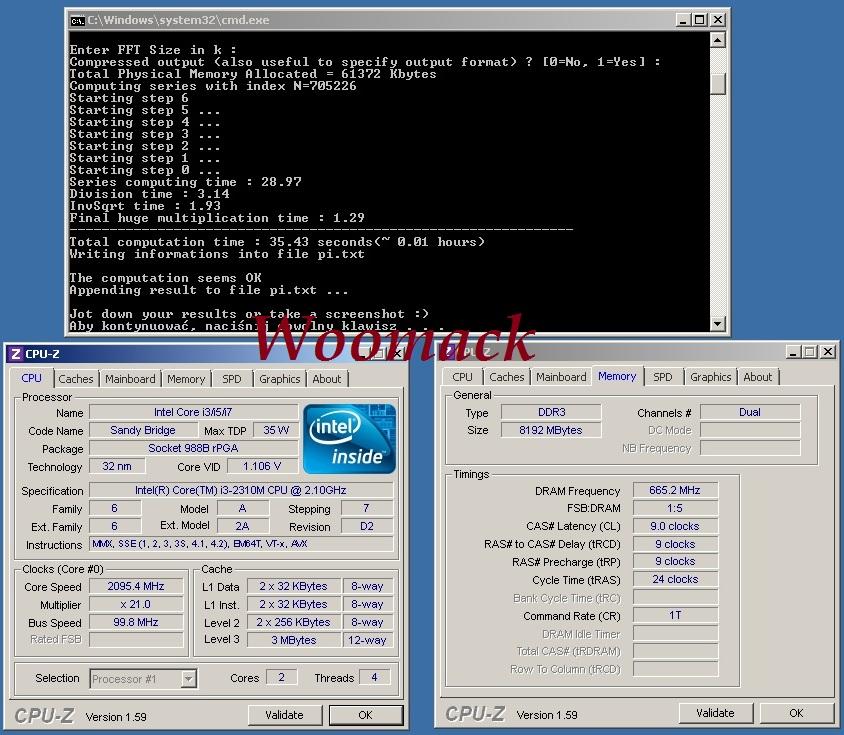844x735 pixels.
Task: Close the cmd.exe window
Action: 718,20
